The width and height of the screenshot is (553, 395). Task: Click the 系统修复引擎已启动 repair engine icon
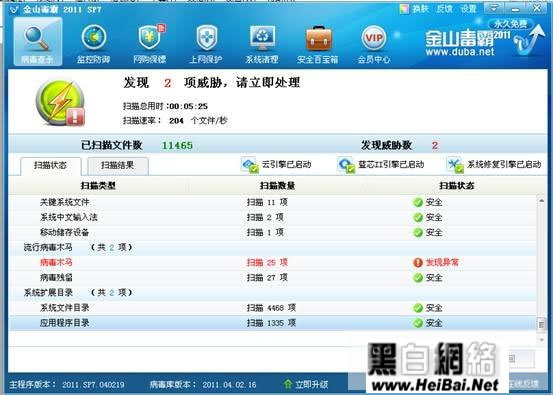(x=455, y=165)
